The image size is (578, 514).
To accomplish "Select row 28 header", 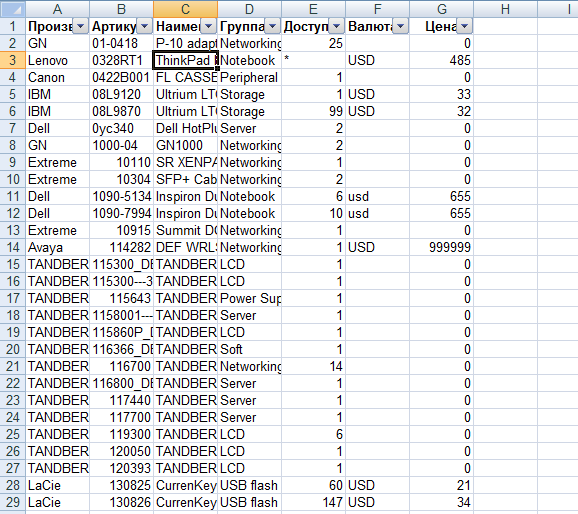I will pyautogui.click(x=13, y=485).
